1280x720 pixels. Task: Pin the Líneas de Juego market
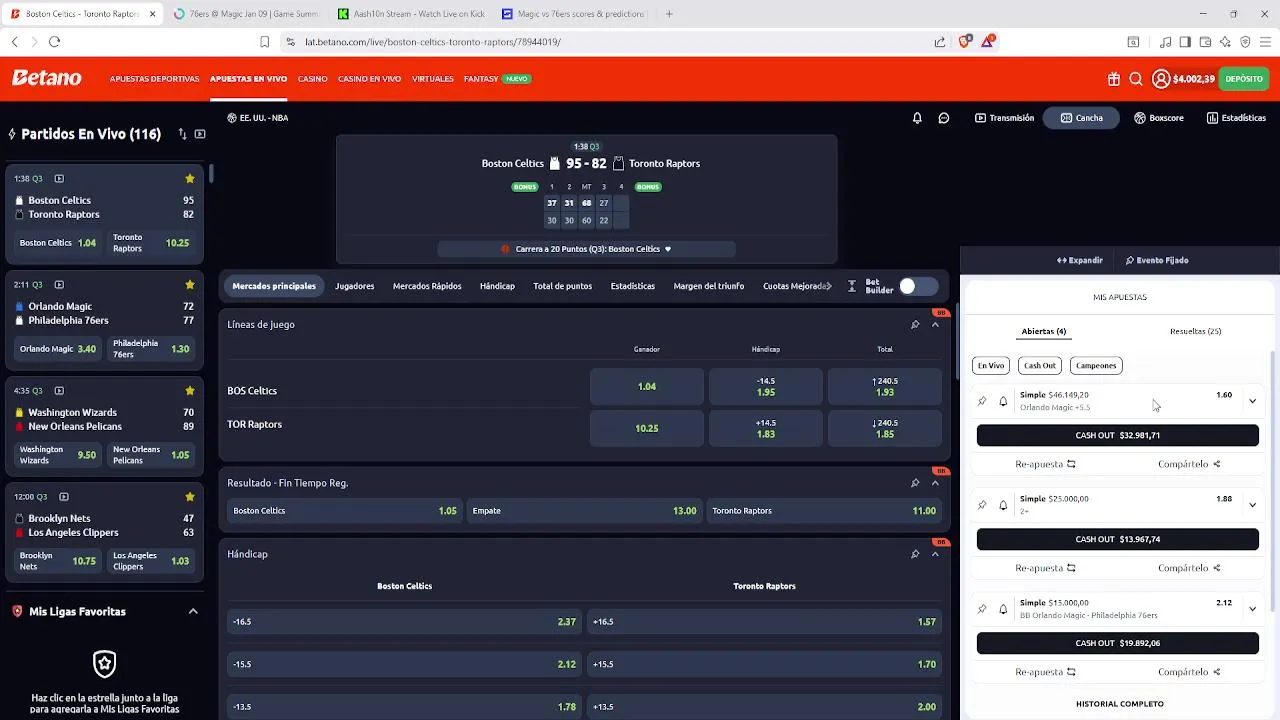[915, 325]
